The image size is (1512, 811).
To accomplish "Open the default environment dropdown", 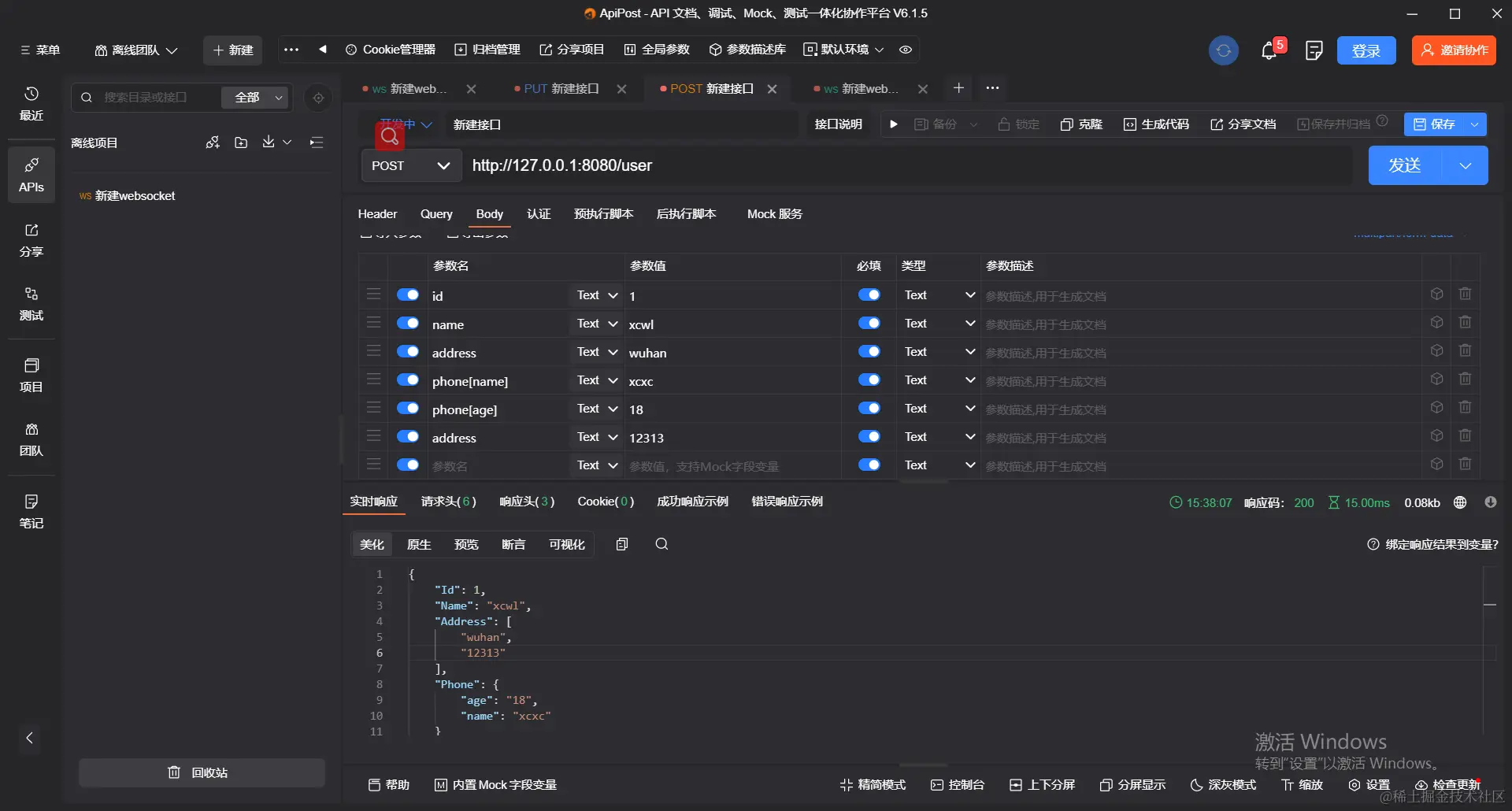I will [843, 50].
